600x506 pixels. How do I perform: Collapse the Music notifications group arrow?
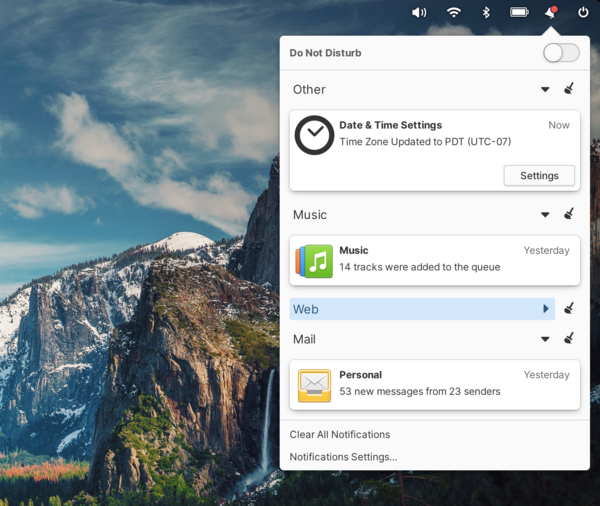(x=545, y=214)
